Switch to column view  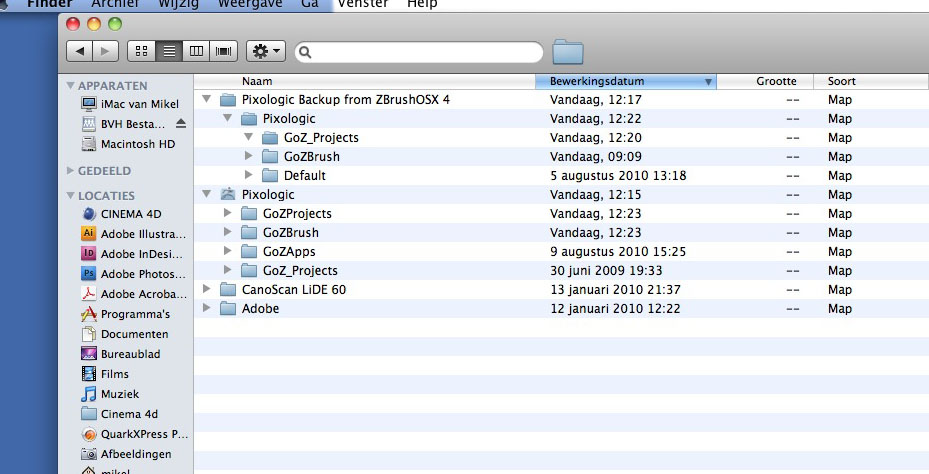(x=196, y=51)
